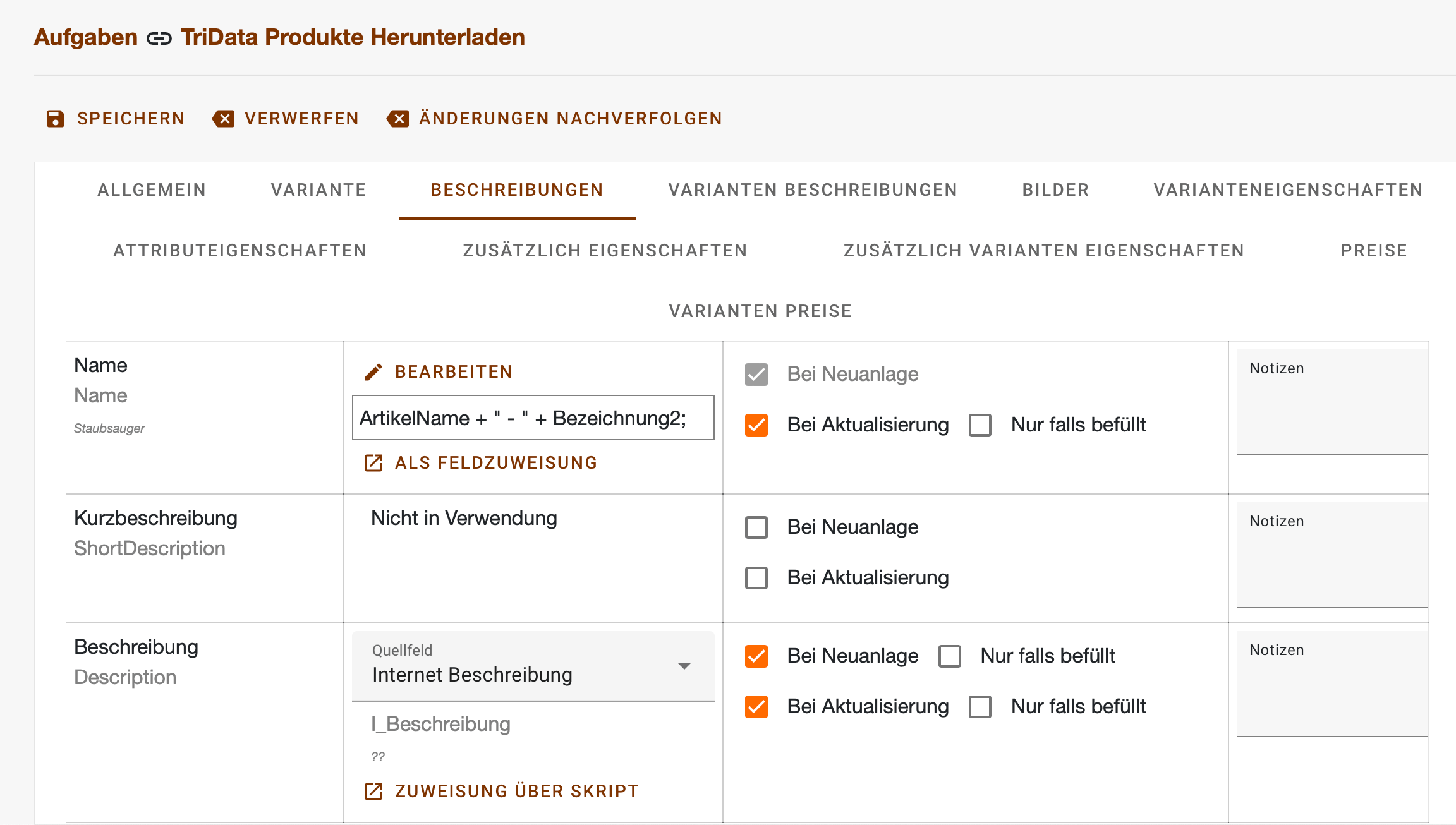Click the 'I_Beschreibung' field text
Viewport: 1456px width, 825px height.
(x=440, y=724)
